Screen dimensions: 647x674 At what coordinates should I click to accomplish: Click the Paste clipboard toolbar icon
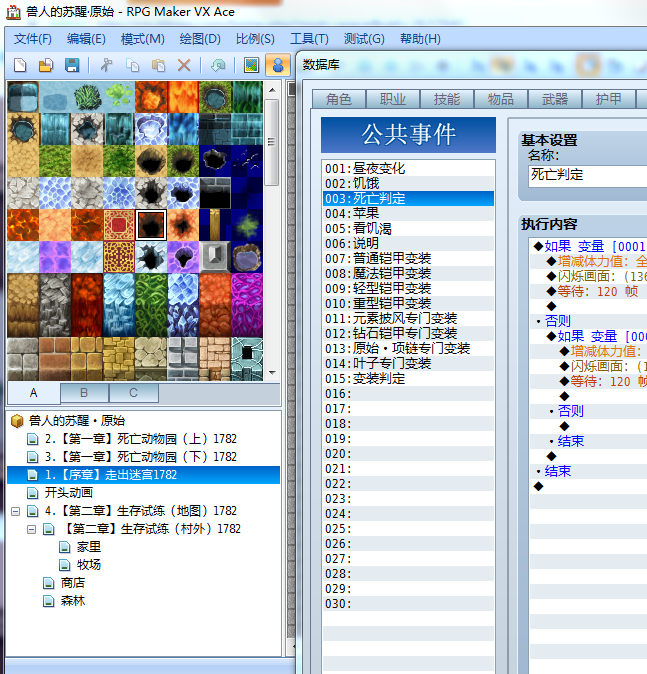[158, 65]
